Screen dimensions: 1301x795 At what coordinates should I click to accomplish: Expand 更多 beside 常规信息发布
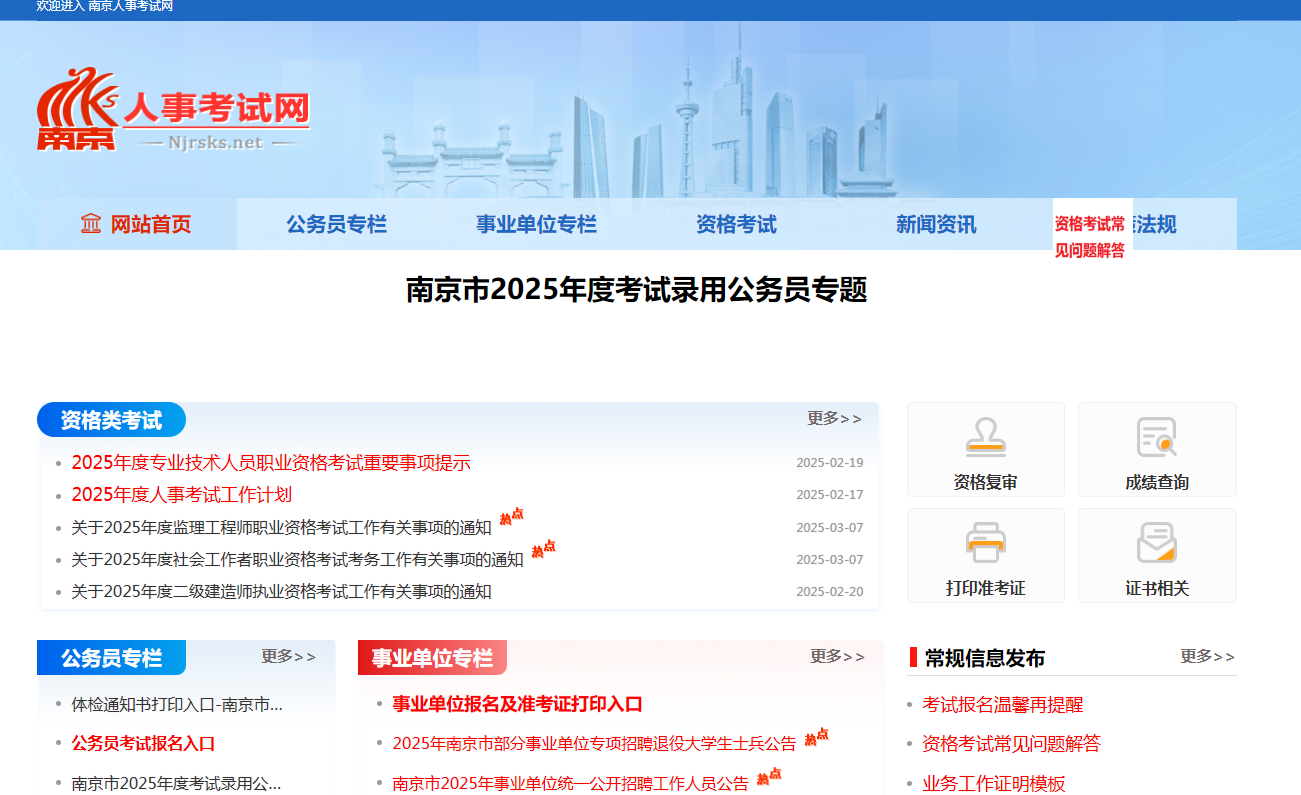coord(1206,657)
